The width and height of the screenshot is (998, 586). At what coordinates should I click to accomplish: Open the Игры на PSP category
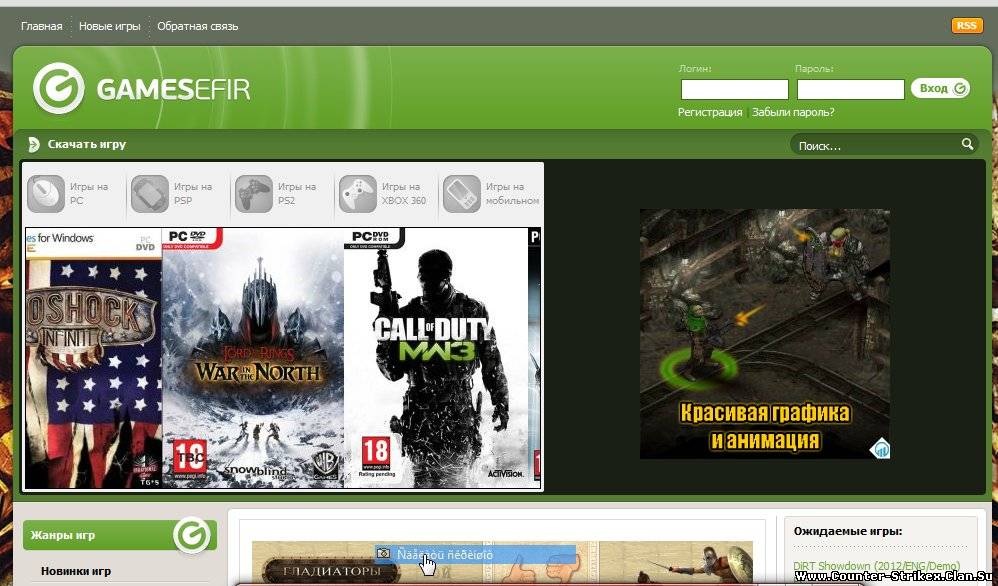click(x=193, y=193)
